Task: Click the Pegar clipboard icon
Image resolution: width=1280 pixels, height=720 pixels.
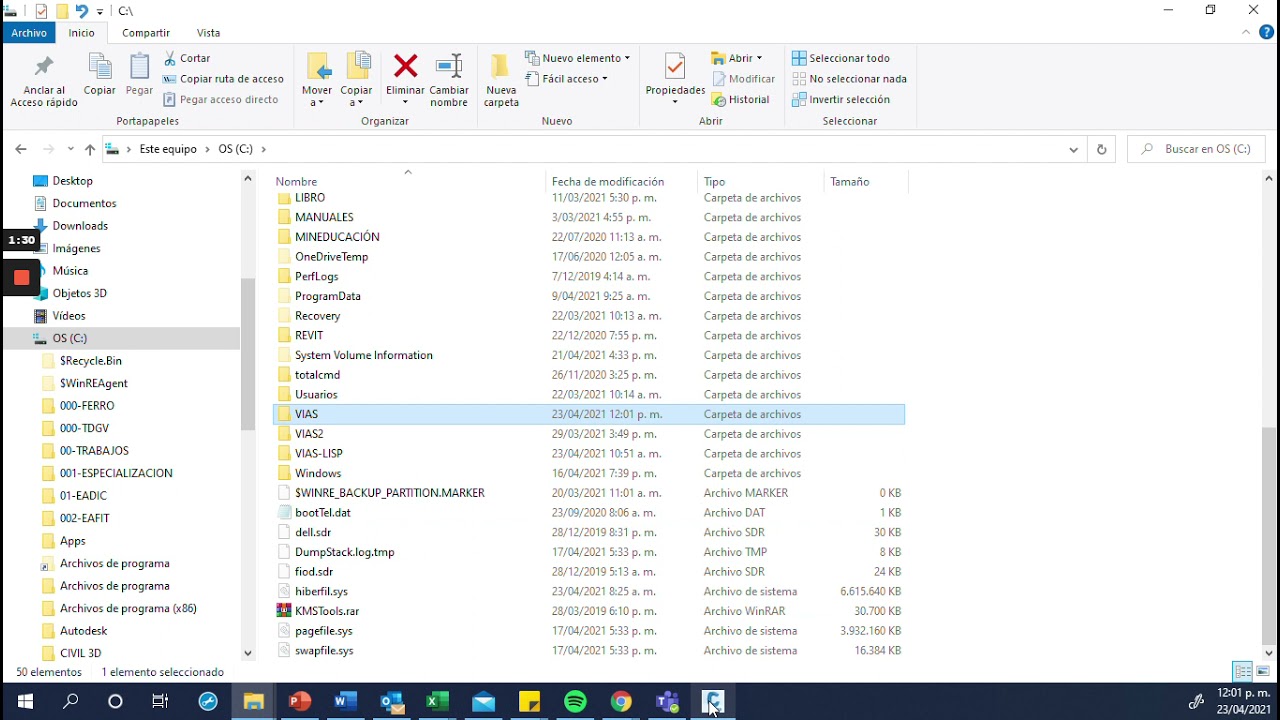Action: tap(139, 67)
